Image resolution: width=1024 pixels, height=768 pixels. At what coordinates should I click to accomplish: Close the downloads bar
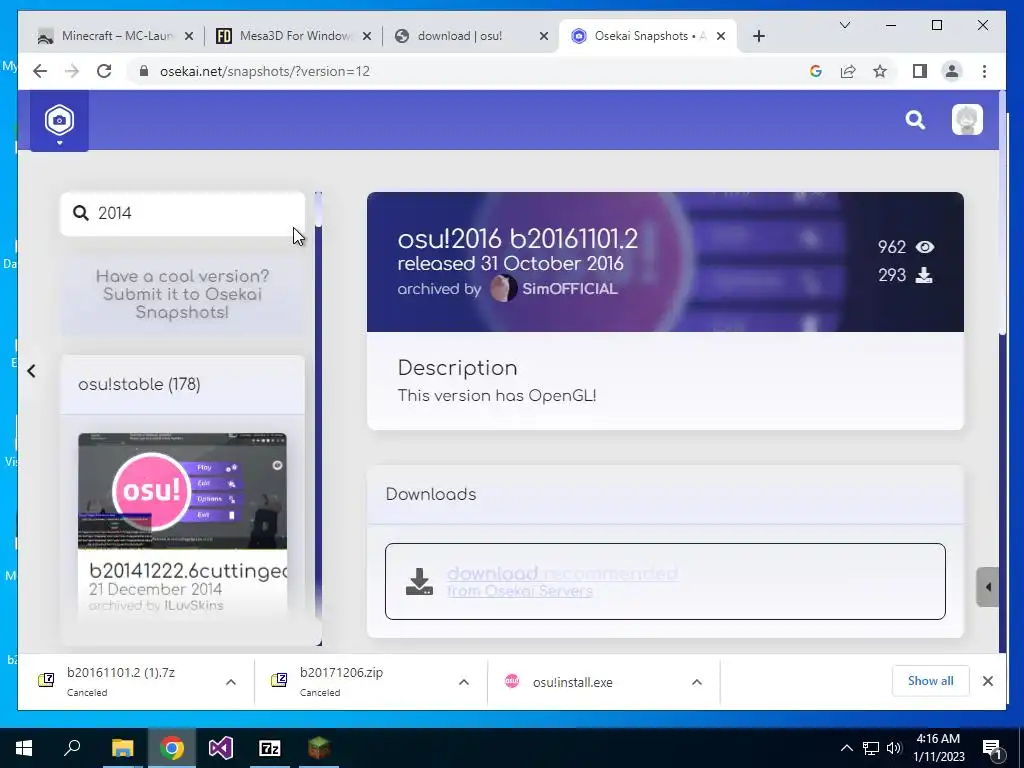click(x=987, y=681)
